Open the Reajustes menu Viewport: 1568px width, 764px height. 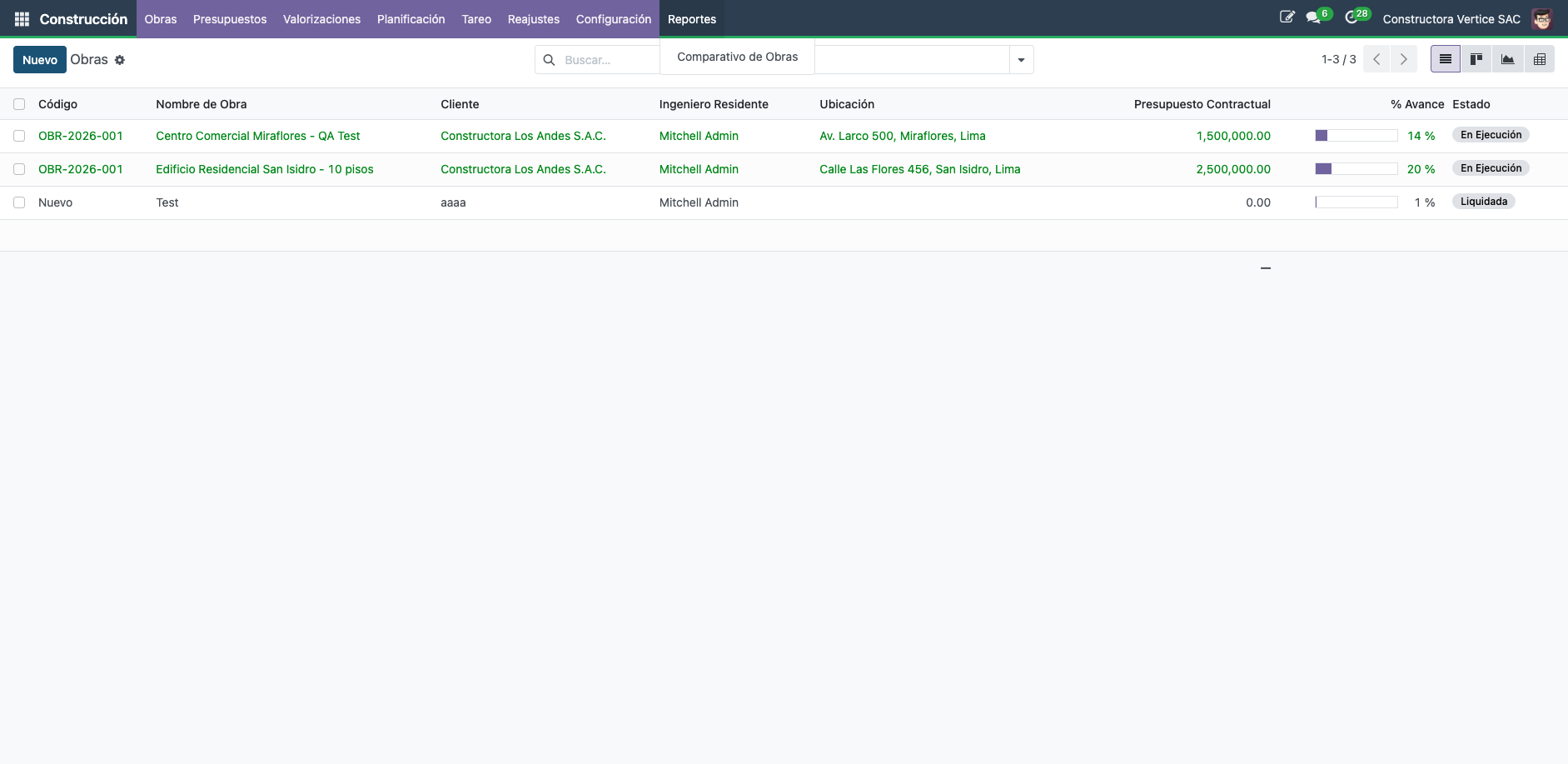tap(534, 19)
